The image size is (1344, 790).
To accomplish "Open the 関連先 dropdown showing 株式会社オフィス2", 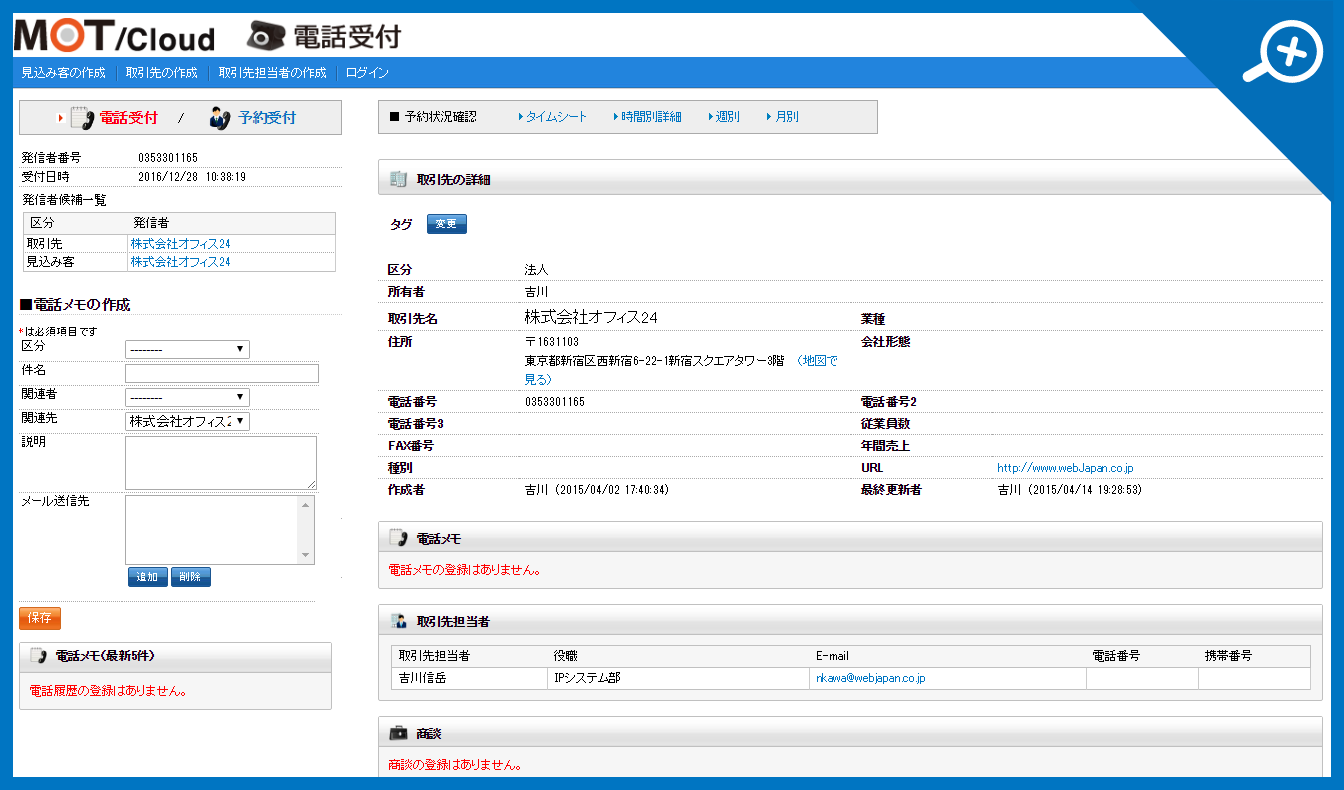I will pos(186,419).
